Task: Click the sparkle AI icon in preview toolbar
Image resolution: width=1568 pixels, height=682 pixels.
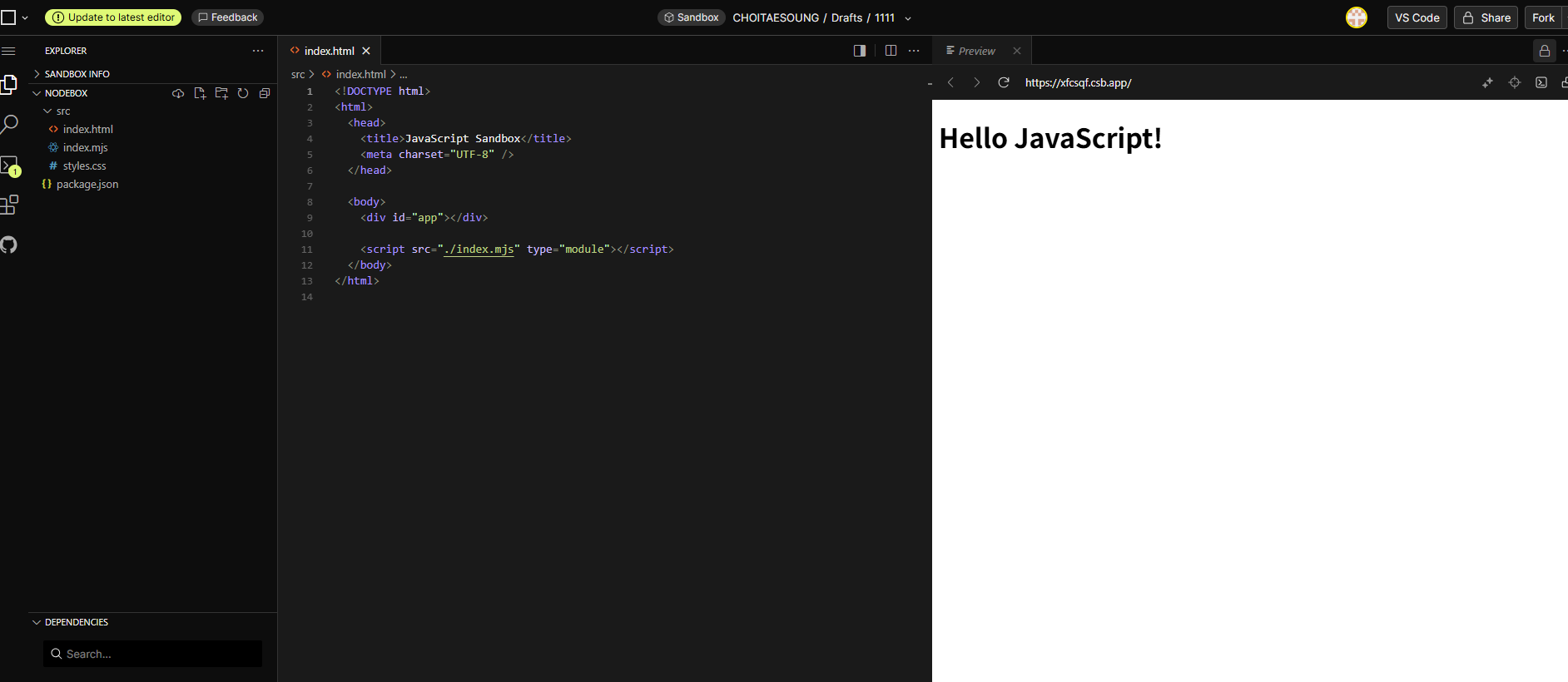Action: pos(1487,82)
